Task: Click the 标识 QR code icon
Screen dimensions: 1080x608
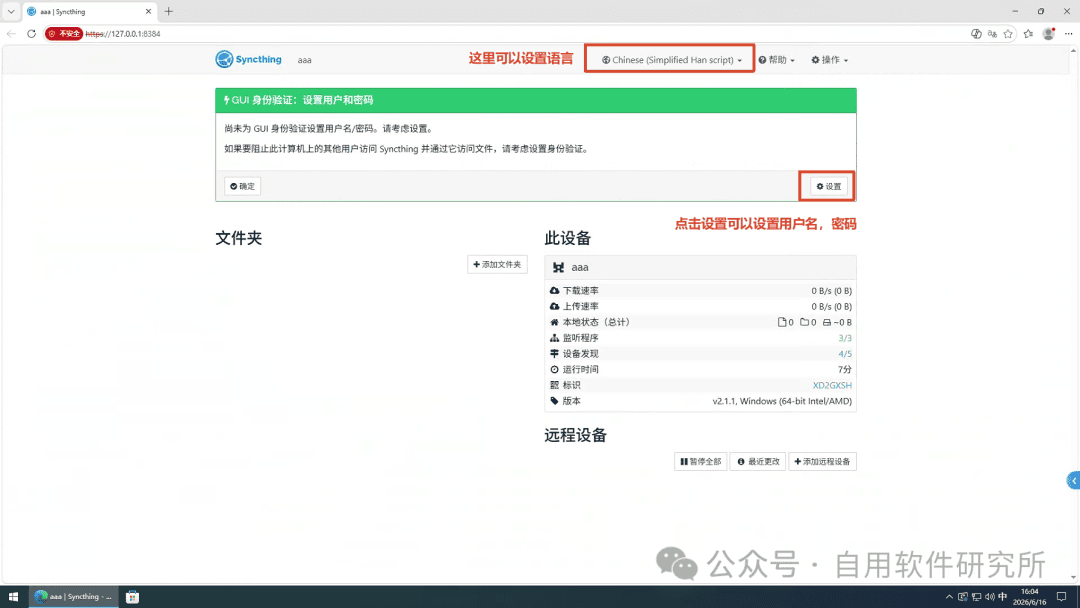Action: tap(554, 386)
